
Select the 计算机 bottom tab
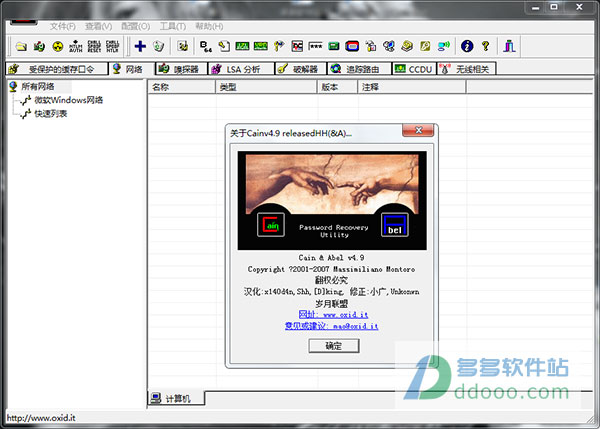[x=176, y=398]
